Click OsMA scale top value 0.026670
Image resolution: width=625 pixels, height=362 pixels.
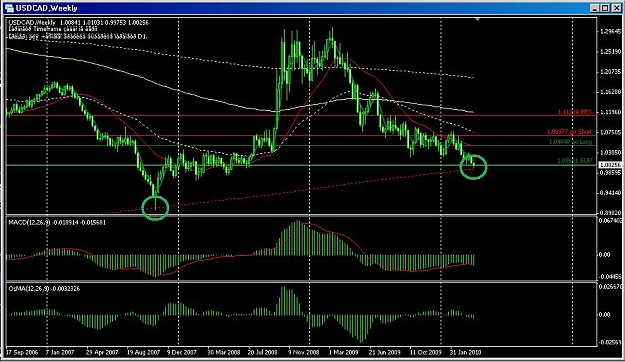point(611,287)
